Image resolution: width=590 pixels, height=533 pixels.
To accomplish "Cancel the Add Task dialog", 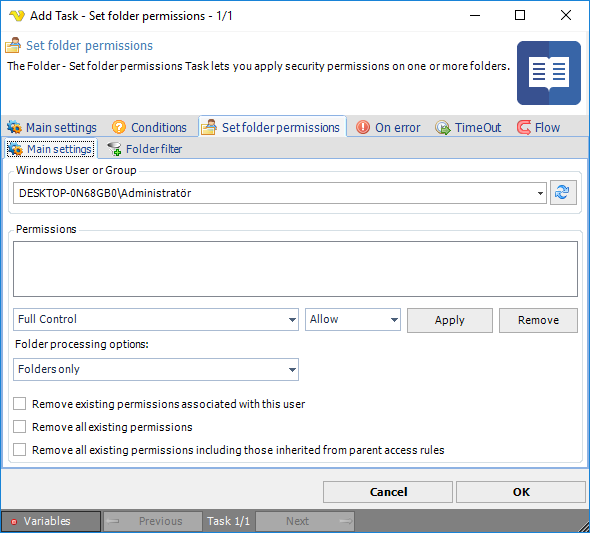I will (x=388, y=492).
